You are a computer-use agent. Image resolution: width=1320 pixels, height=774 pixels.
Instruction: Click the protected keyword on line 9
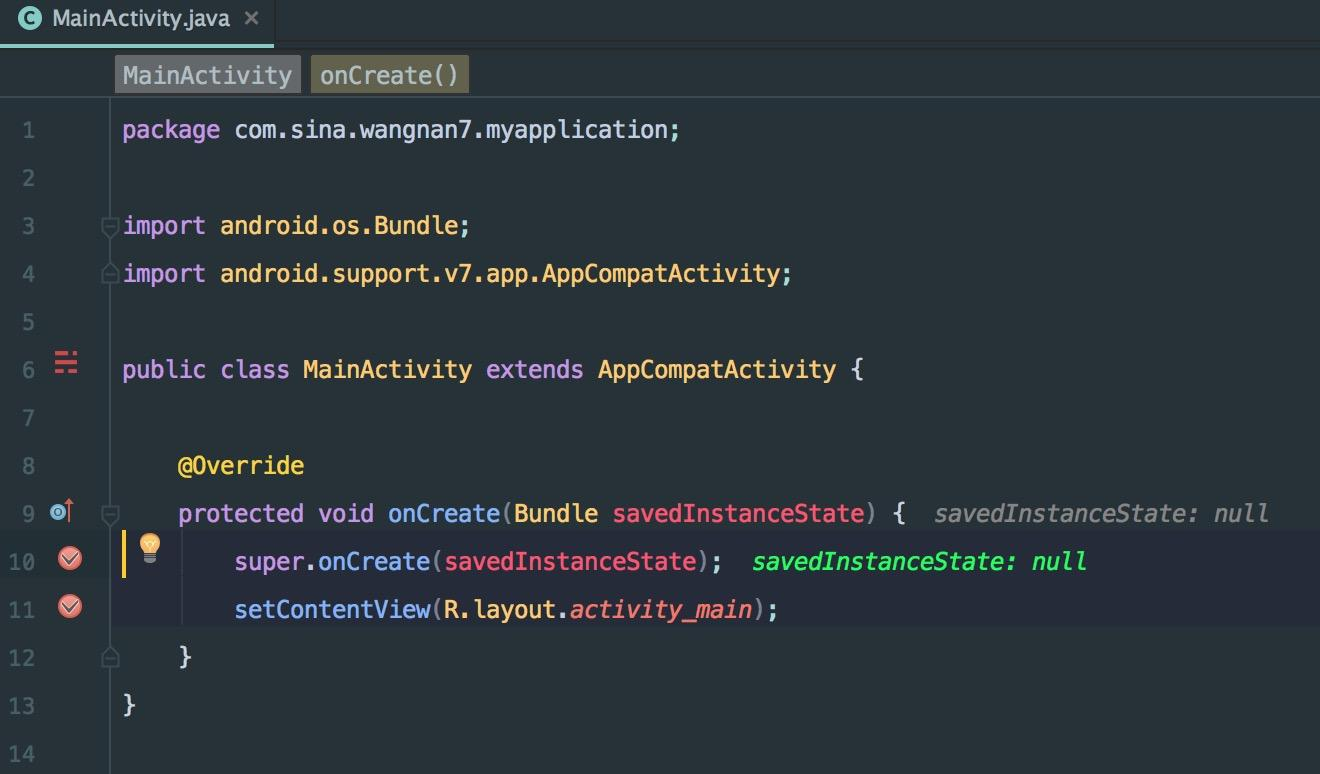coord(241,514)
